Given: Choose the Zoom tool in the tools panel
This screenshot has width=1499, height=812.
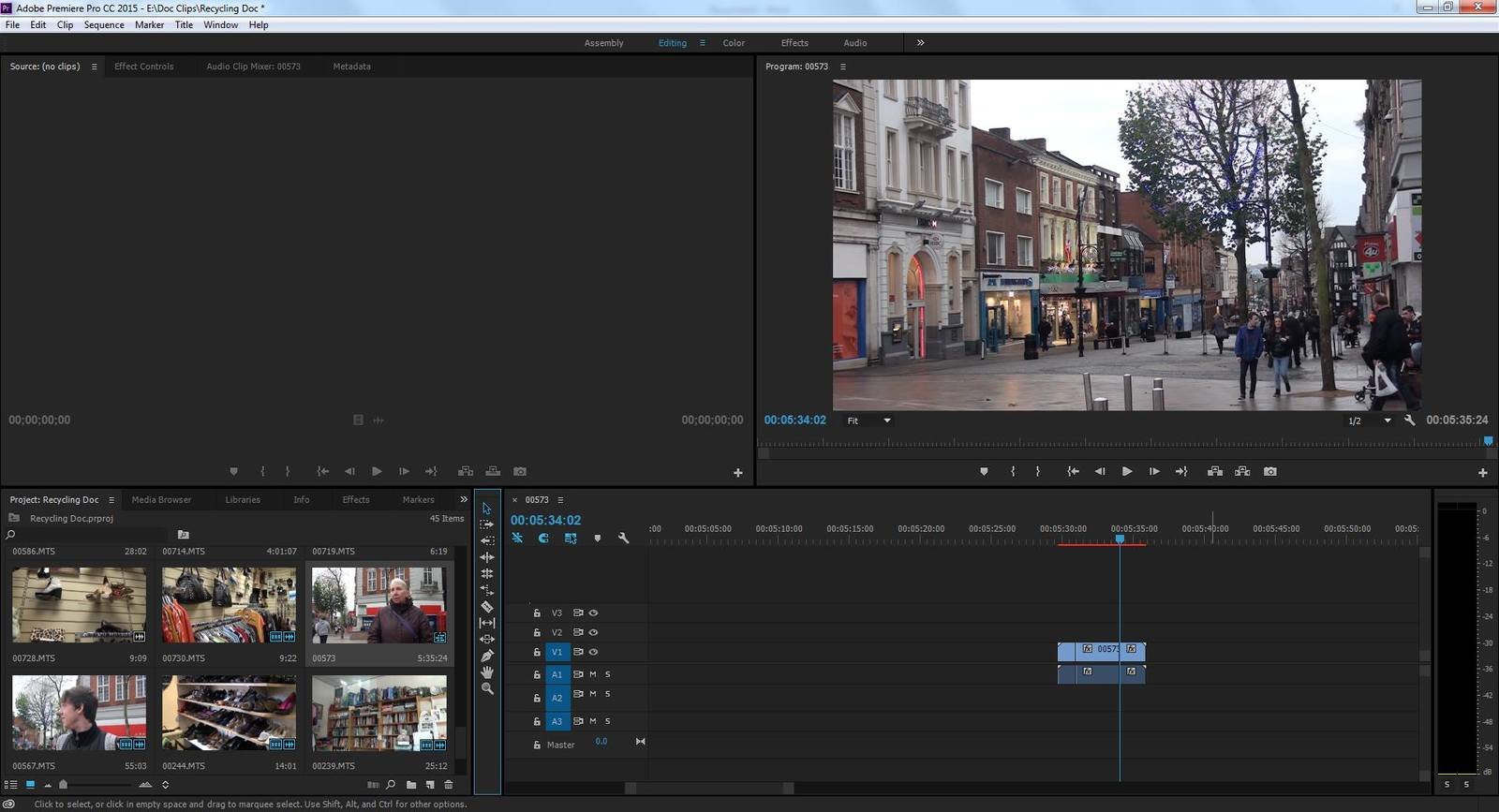Looking at the screenshot, I should 487,688.
